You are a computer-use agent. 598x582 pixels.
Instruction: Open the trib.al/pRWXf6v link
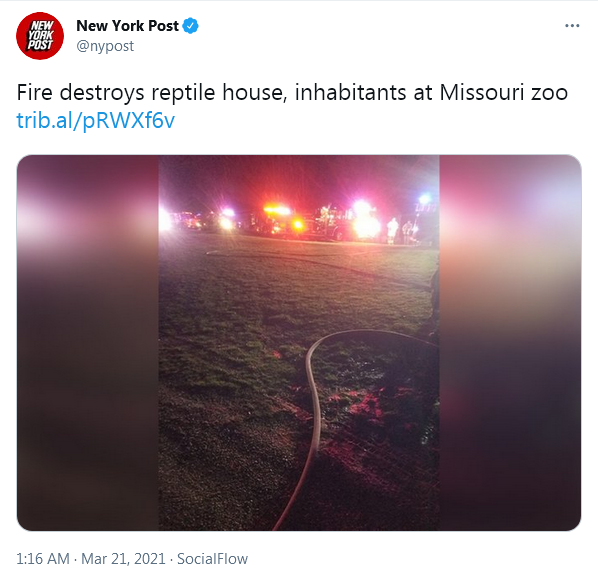point(95,121)
